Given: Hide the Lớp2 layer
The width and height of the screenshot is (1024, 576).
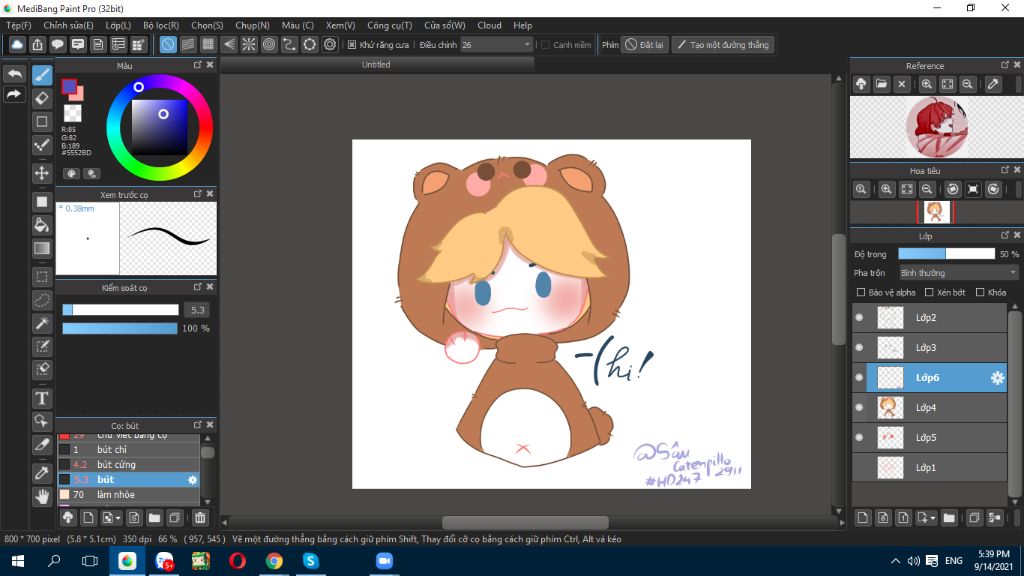Looking at the screenshot, I should (x=859, y=317).
